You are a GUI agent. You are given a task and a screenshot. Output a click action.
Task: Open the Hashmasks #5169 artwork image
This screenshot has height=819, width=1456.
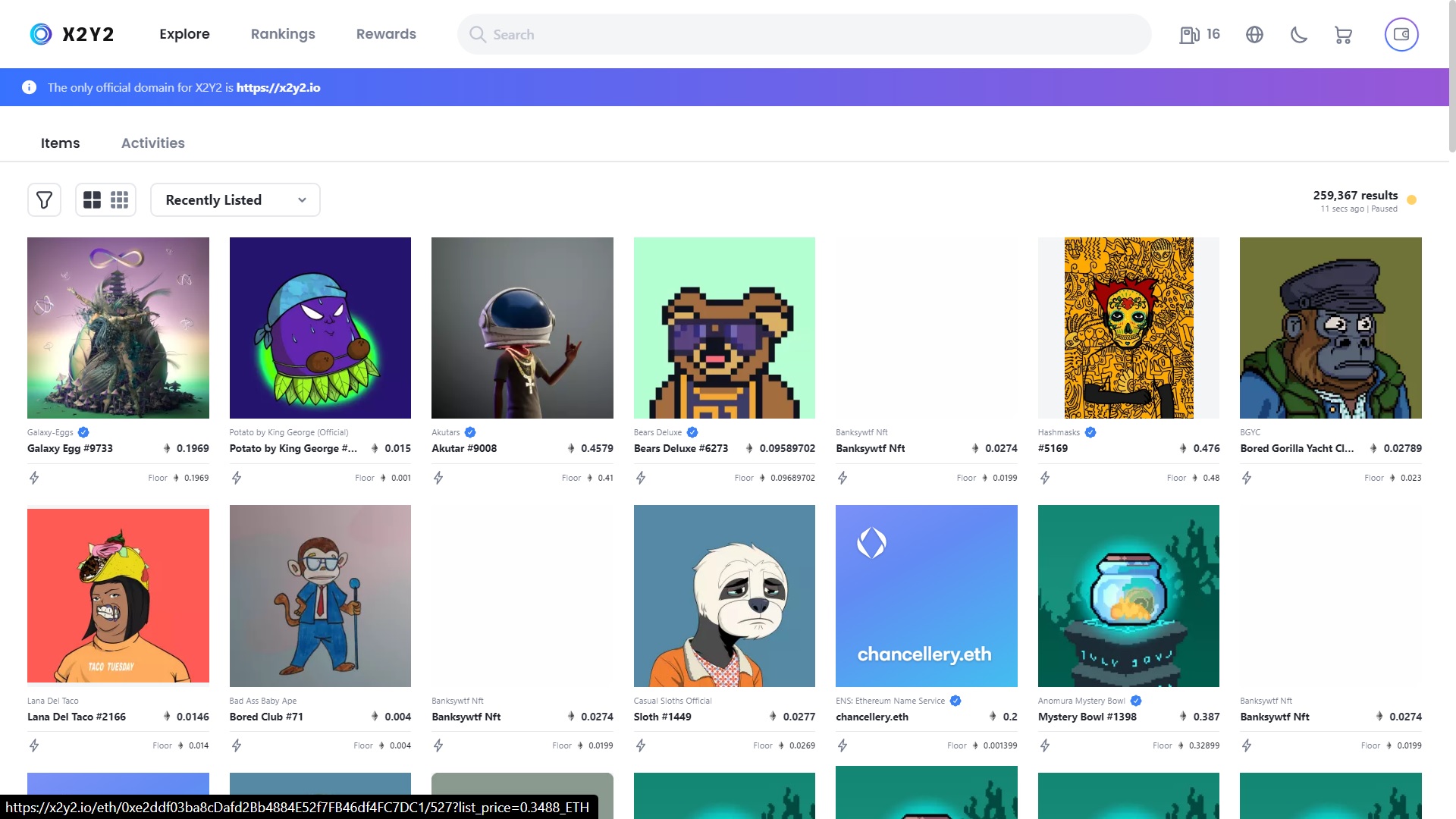coord(1128,328)
